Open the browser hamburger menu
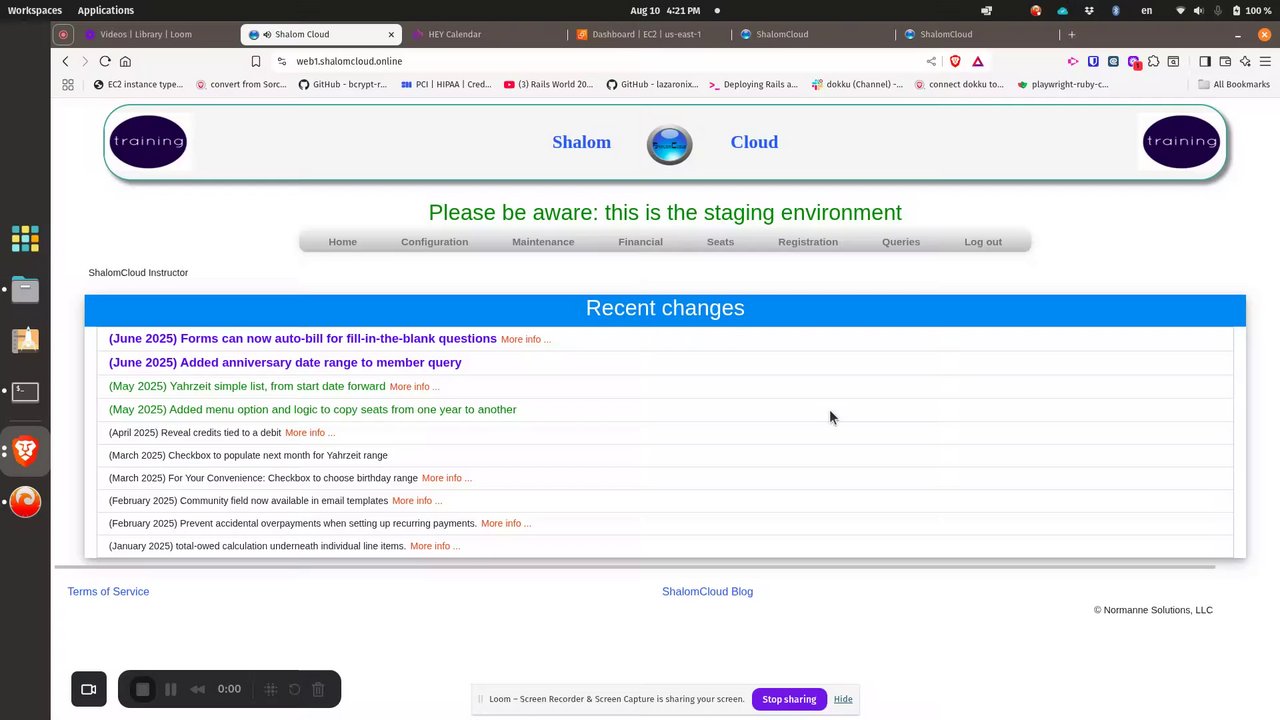Screen dimensions: 1280x720 point(1265,61)
